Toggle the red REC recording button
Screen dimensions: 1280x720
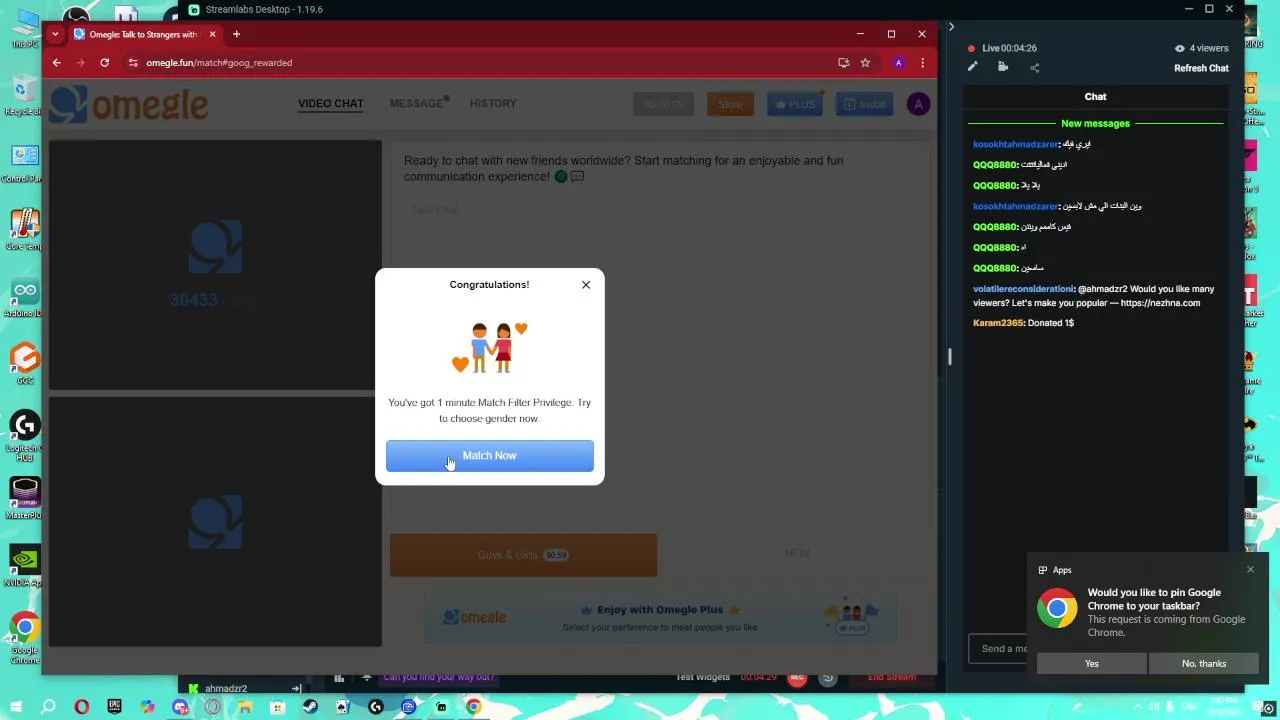797,678
